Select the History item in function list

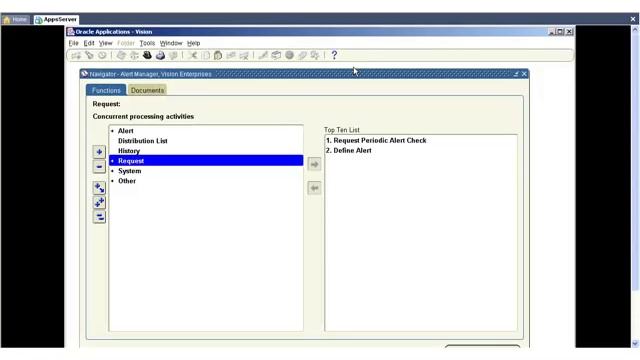[x=129, y=151]
